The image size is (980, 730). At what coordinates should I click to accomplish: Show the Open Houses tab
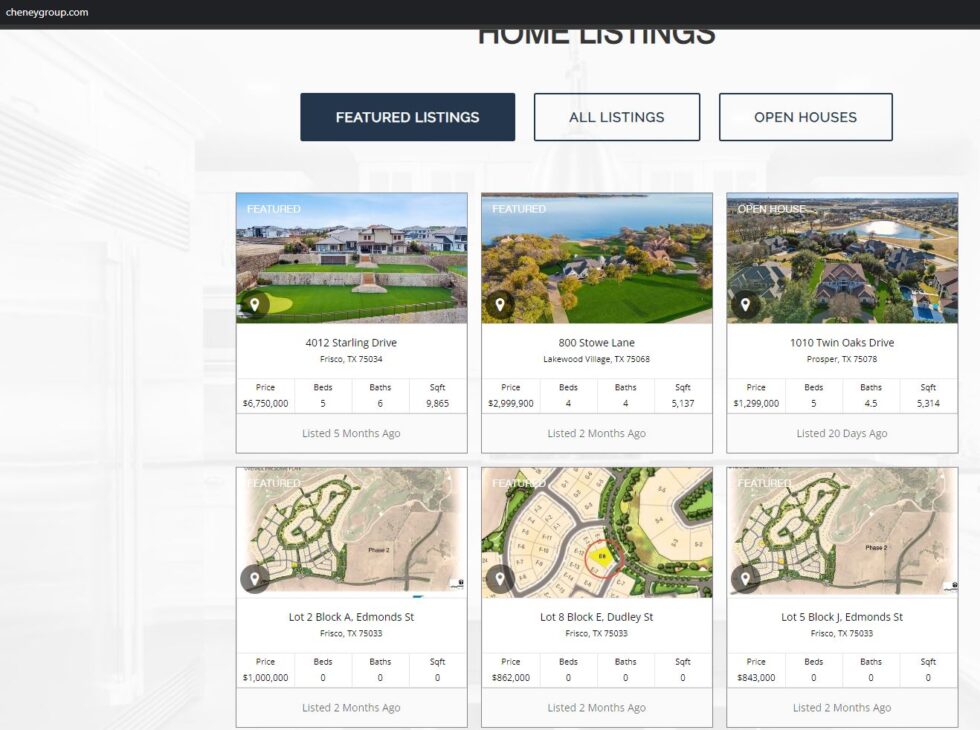click(x=805, y=117)
